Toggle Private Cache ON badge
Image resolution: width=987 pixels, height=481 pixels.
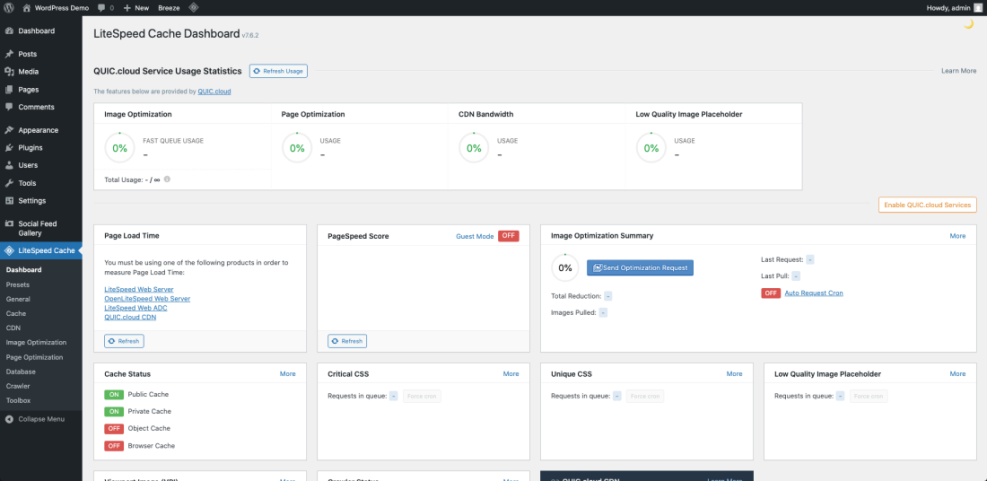click(x=114, y=411)
